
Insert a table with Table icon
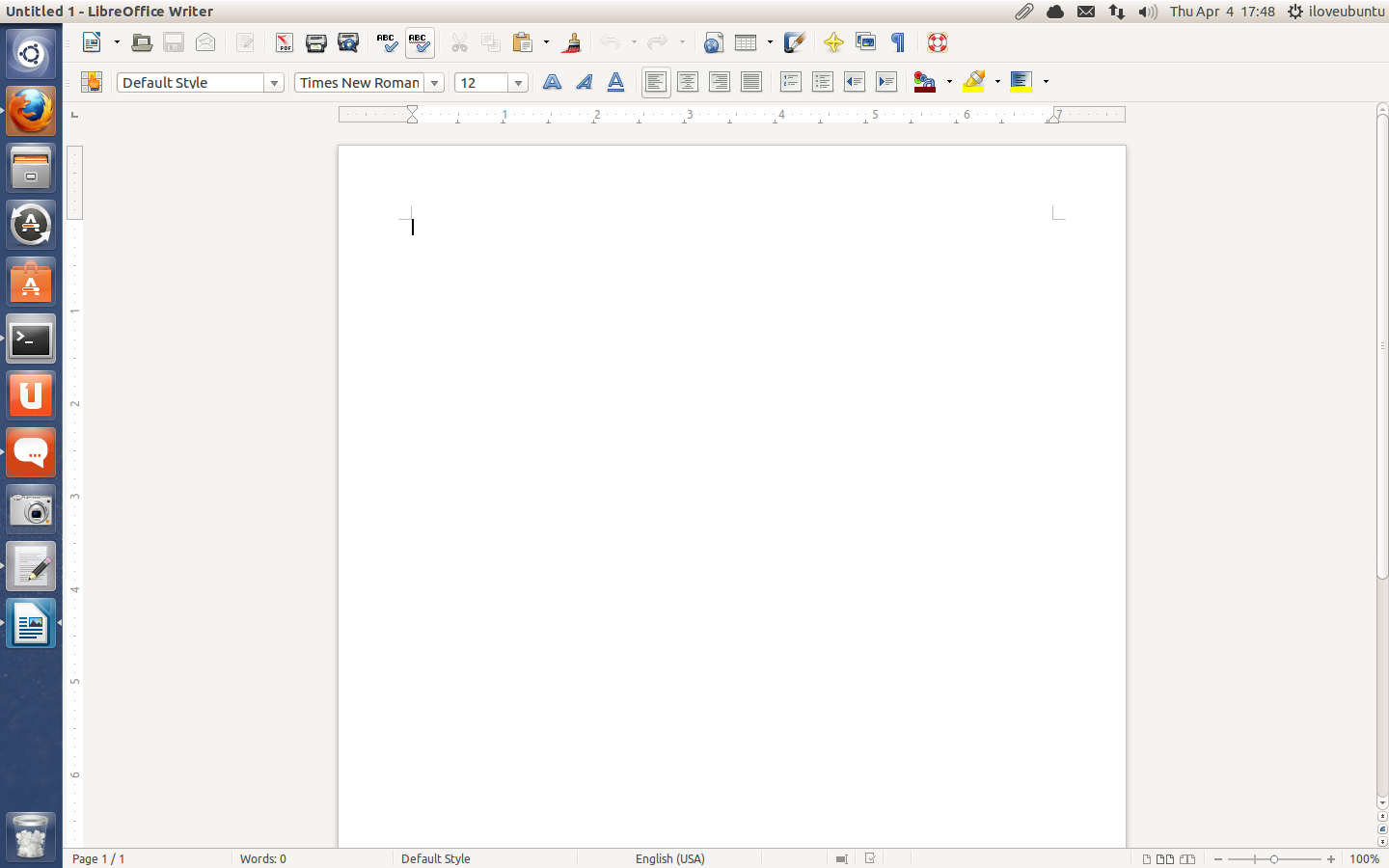point(746,42)
